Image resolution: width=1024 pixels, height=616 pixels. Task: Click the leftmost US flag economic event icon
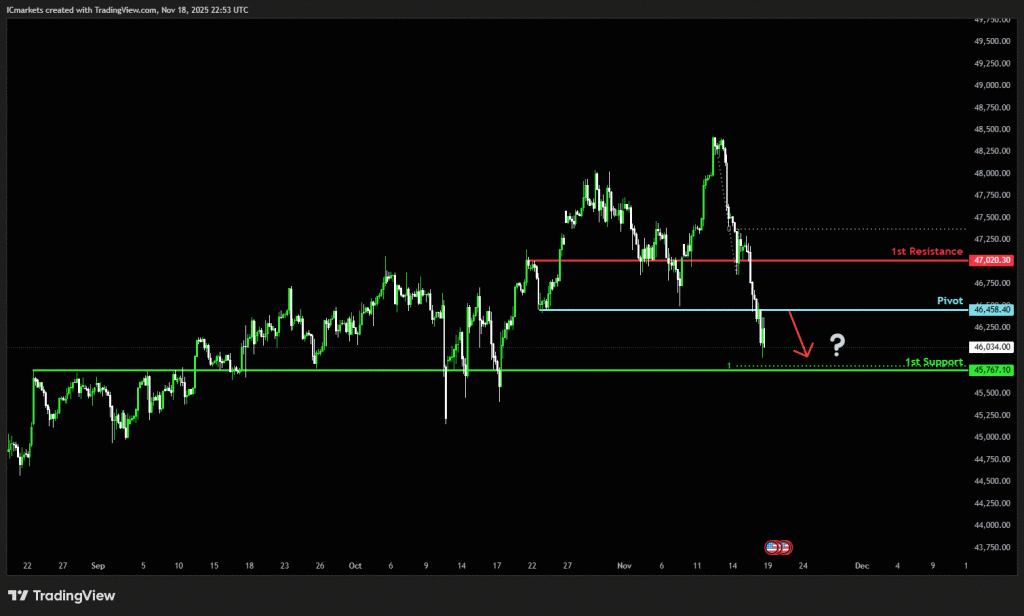click(772, 547)
